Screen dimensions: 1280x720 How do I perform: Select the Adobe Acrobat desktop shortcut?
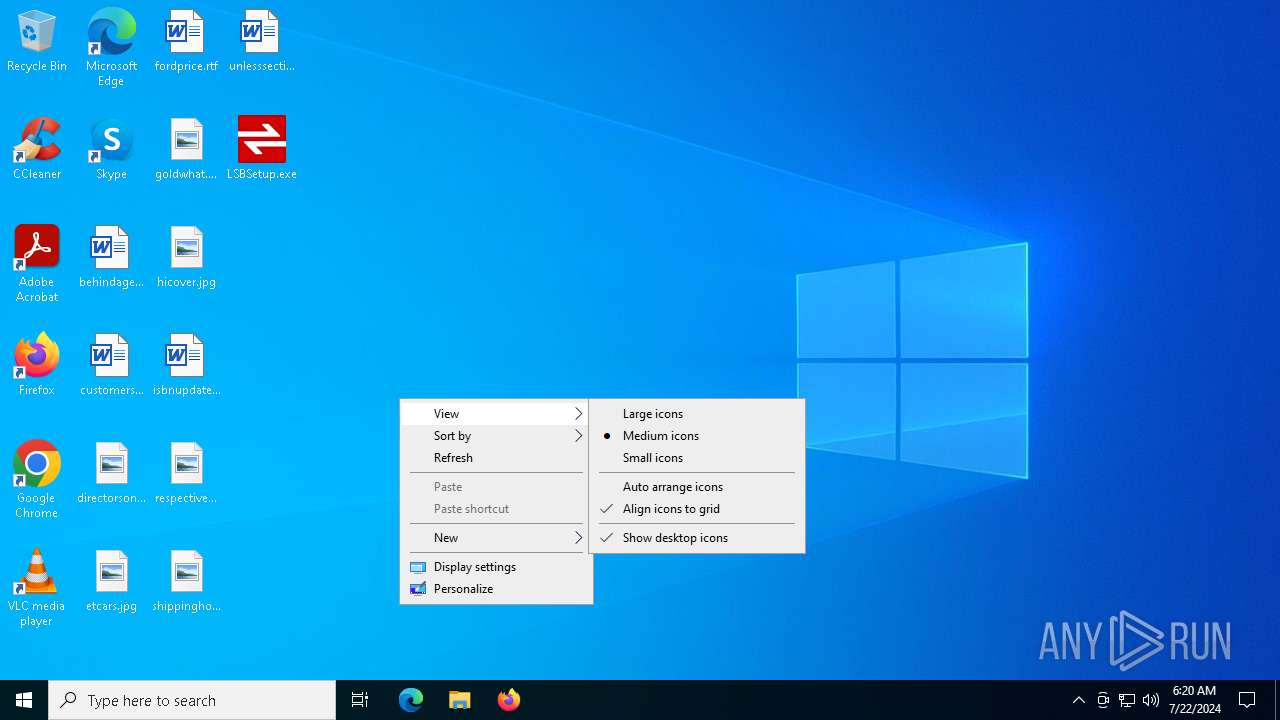[37, 263]
